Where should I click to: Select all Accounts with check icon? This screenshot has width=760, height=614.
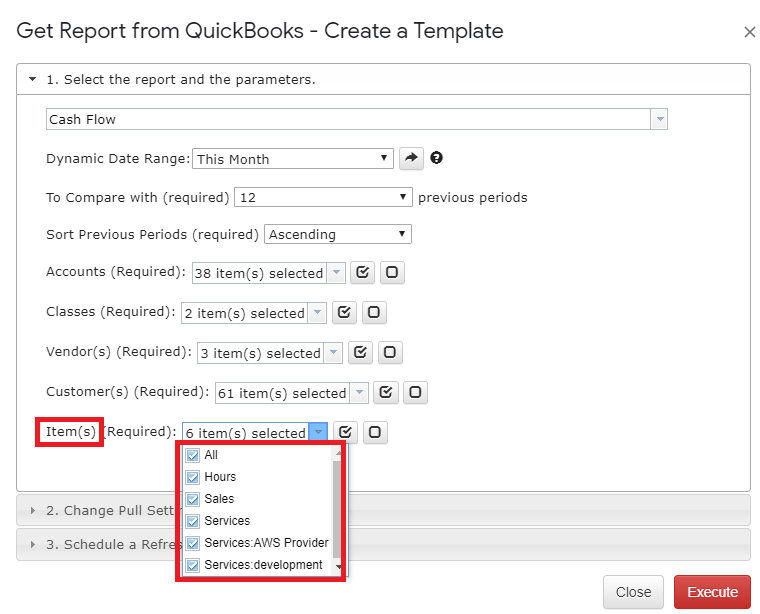point(363,272)
